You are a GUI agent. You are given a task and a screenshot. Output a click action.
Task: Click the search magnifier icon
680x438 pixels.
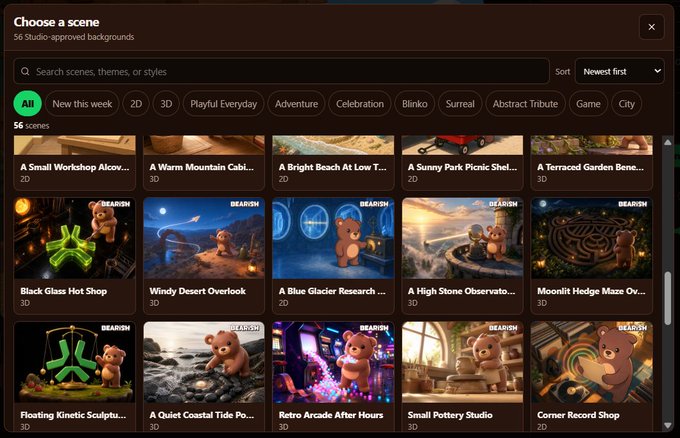(x=26, y=72)
